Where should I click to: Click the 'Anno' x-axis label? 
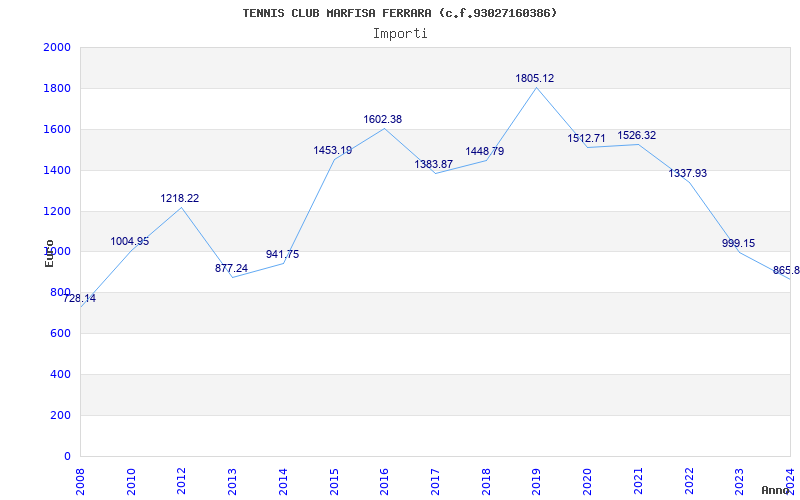pyautogui.click(x=776, y=490)
